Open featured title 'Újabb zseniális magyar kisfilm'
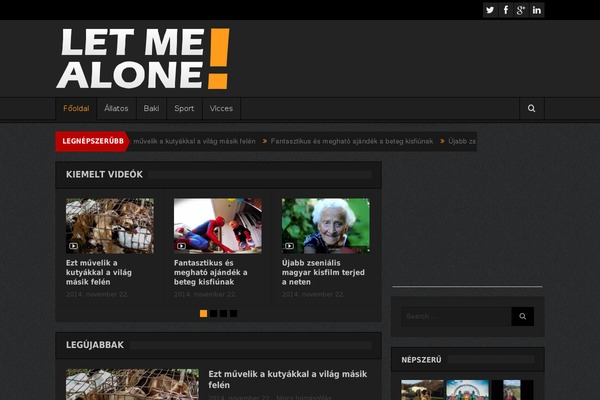The height and width of the screenshot is (400, 600). click(x=323, y=273)
